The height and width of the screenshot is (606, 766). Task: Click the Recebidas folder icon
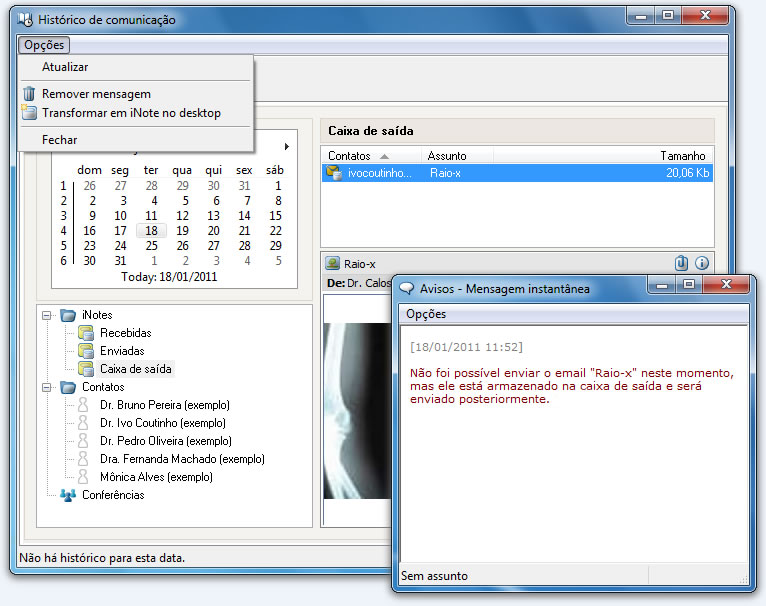click(86, 333)
